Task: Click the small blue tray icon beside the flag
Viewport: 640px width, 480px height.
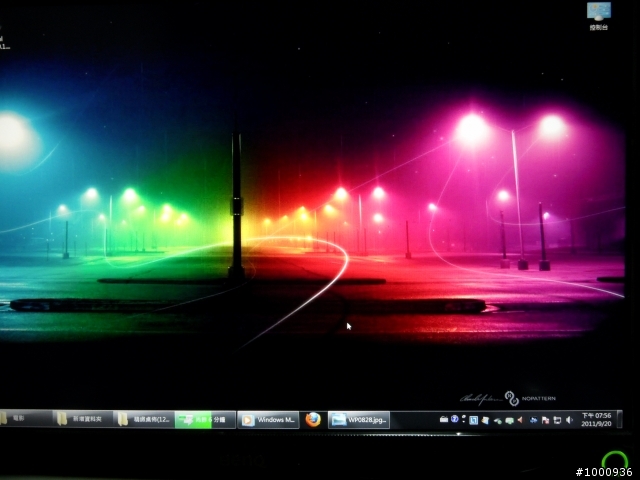Action: tap(533, 420)
